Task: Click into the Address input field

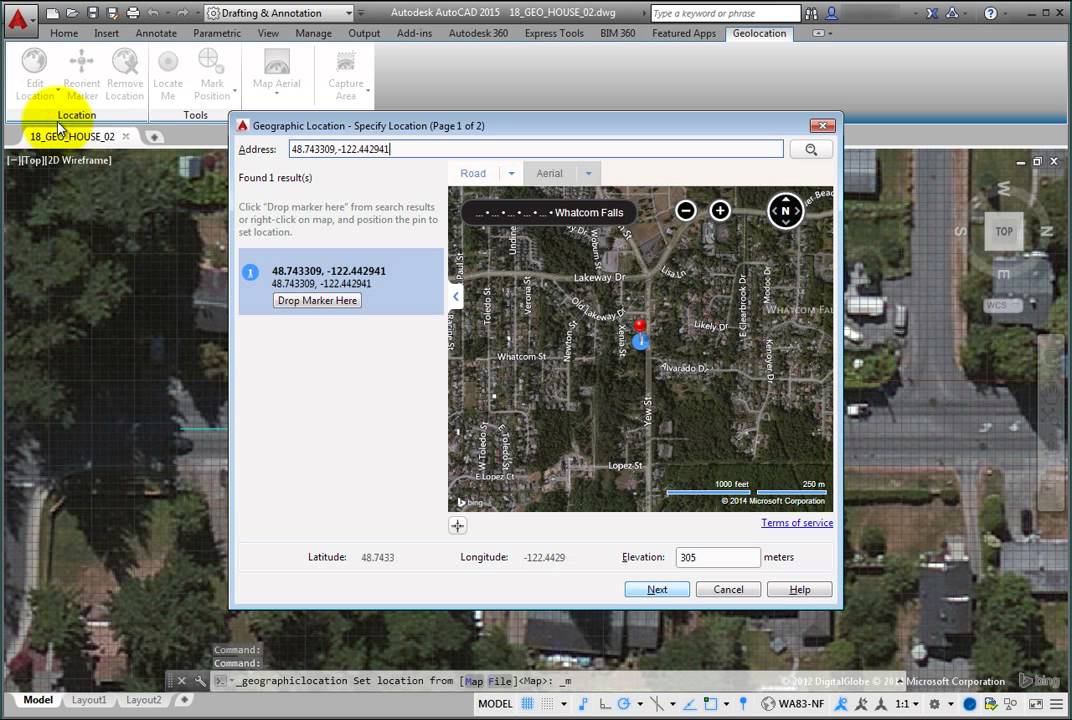Action: pyautogui.click(x=536, y=149)
